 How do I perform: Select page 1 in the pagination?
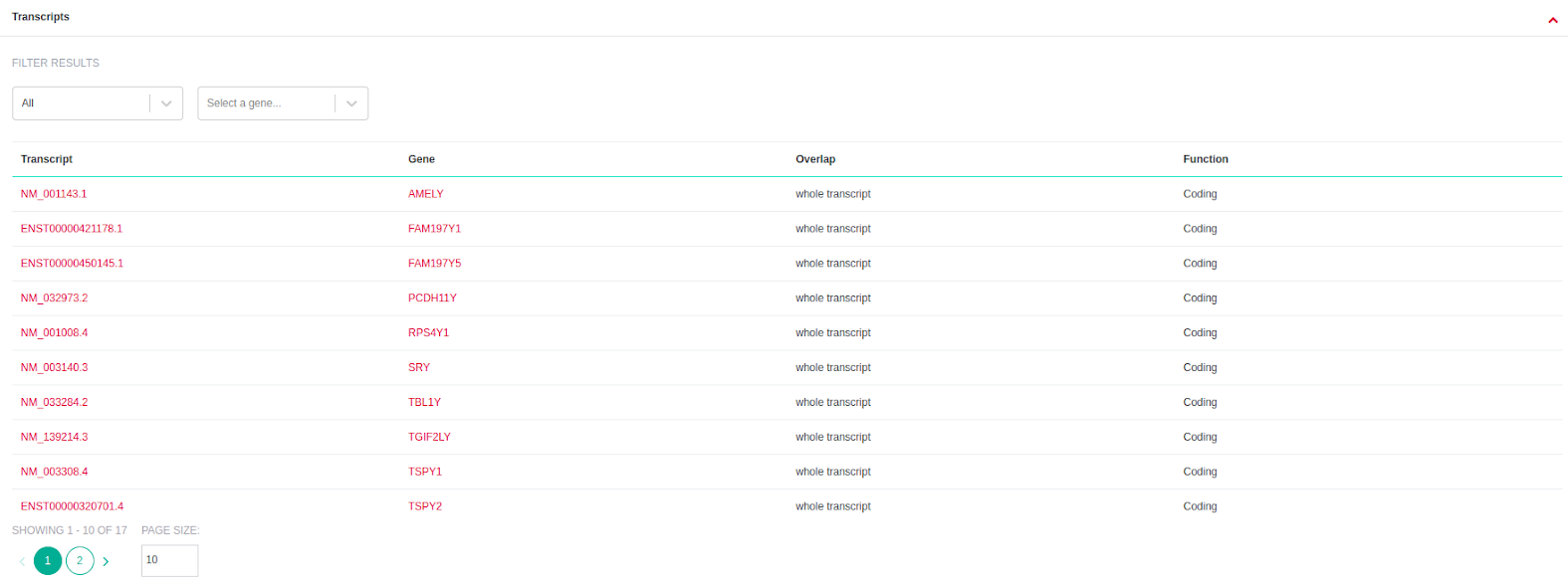click(x=48, y=561)
